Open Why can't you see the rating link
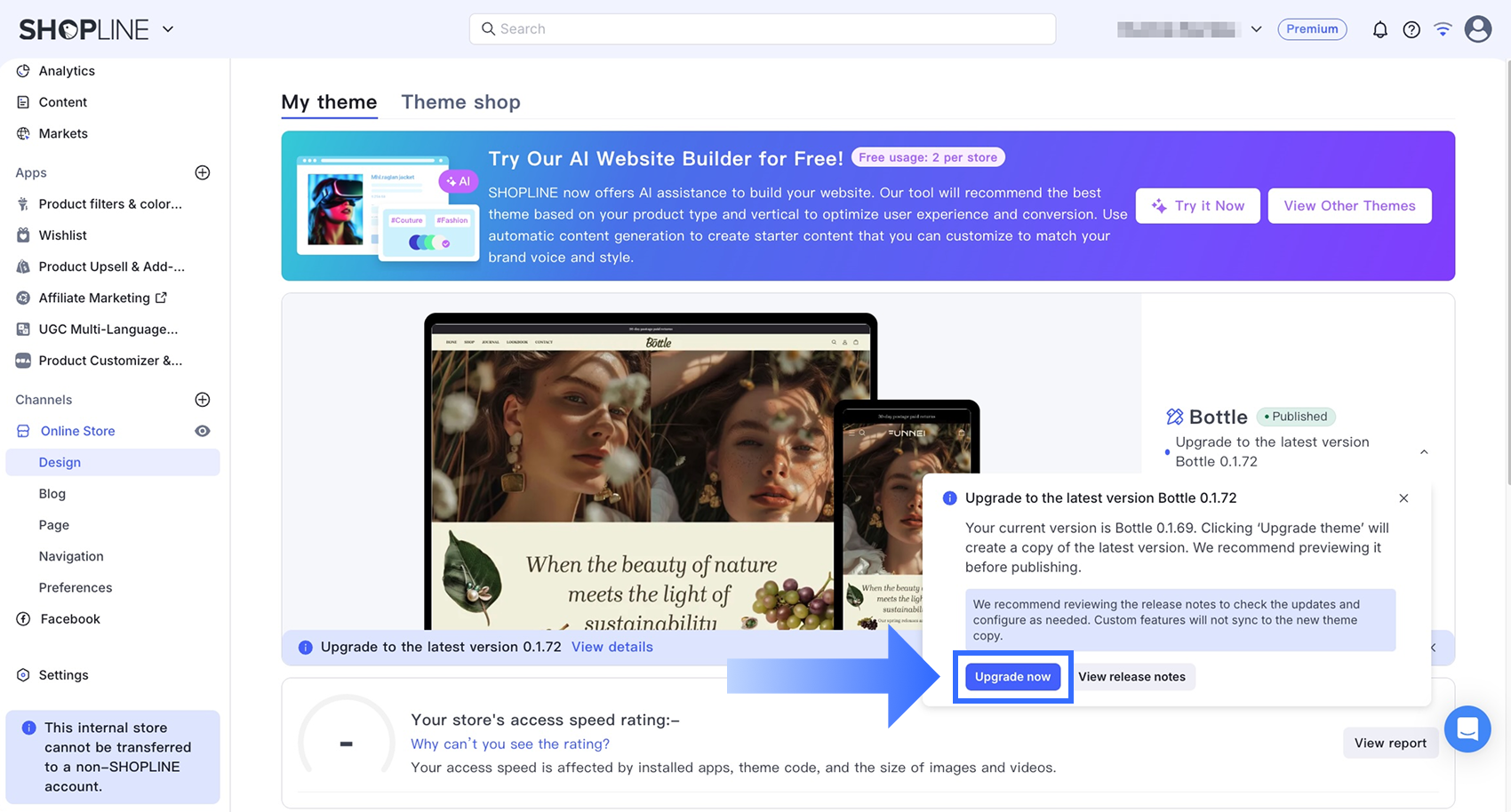The width and height of the screenshot is (1511, 812). tap(510, 744)
